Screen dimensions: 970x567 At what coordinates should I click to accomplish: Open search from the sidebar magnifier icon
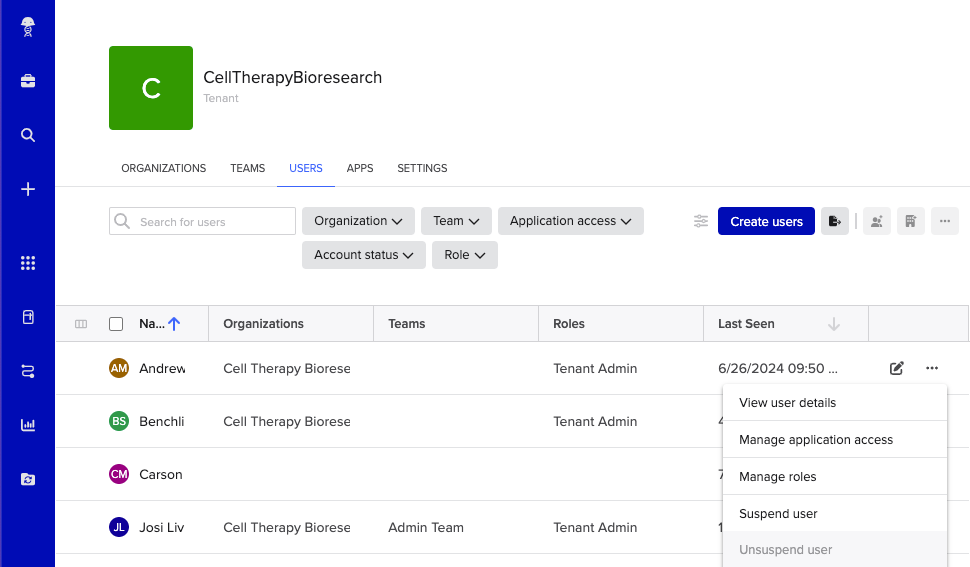(x=28, y=135)
